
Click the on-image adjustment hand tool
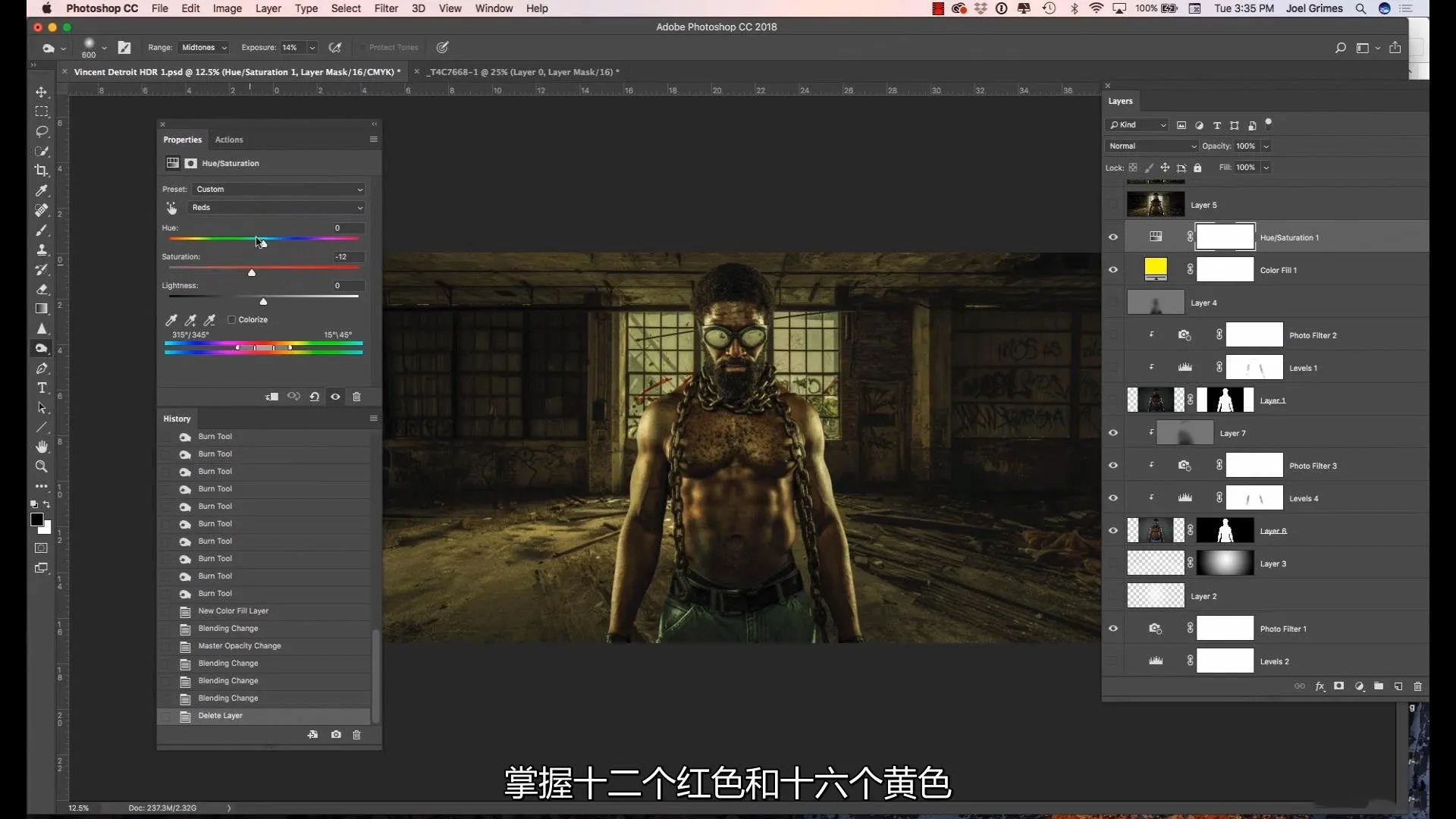pos(171,208)
